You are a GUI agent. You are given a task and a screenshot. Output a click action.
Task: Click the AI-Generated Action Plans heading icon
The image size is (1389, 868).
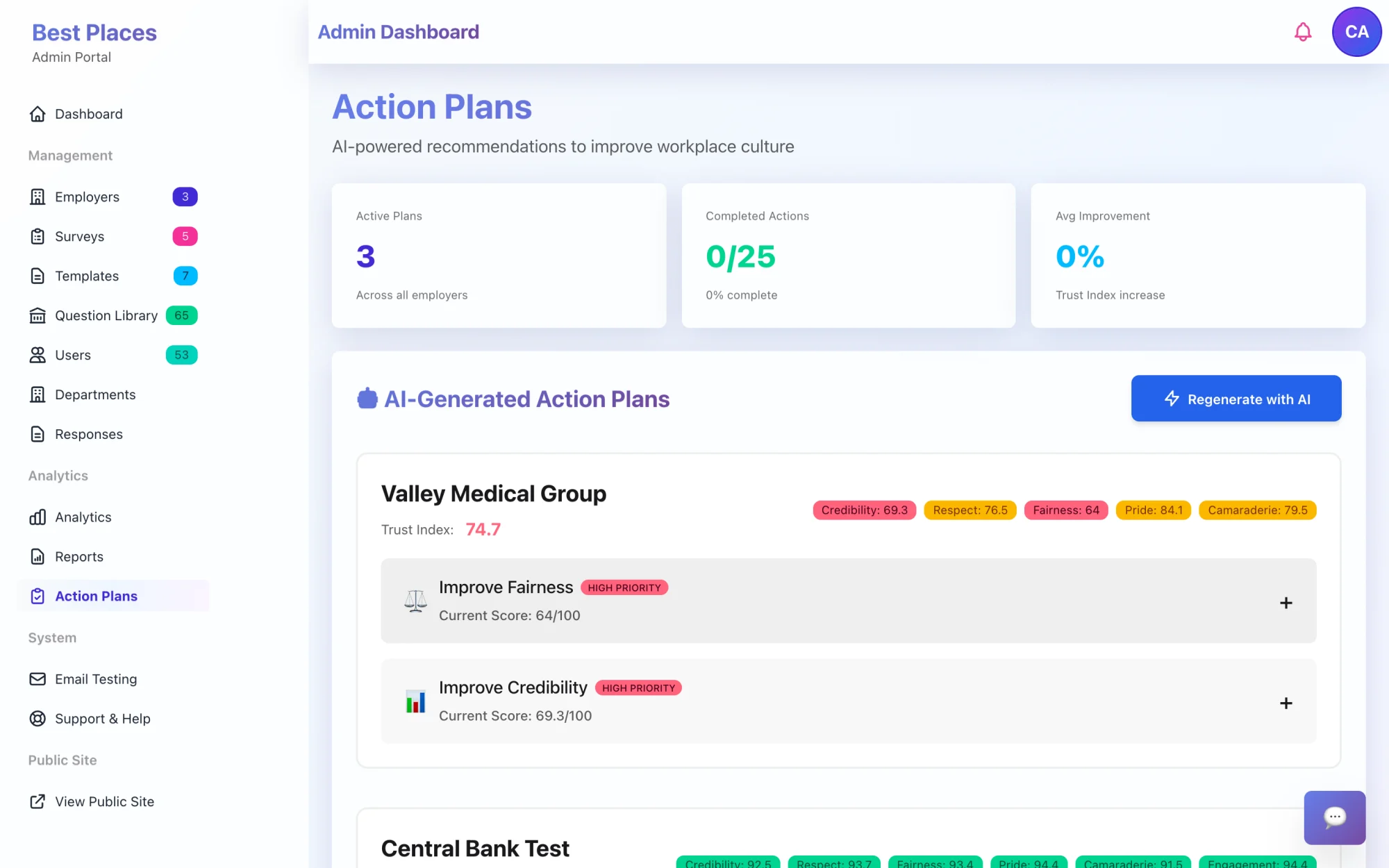click(367, 399)
